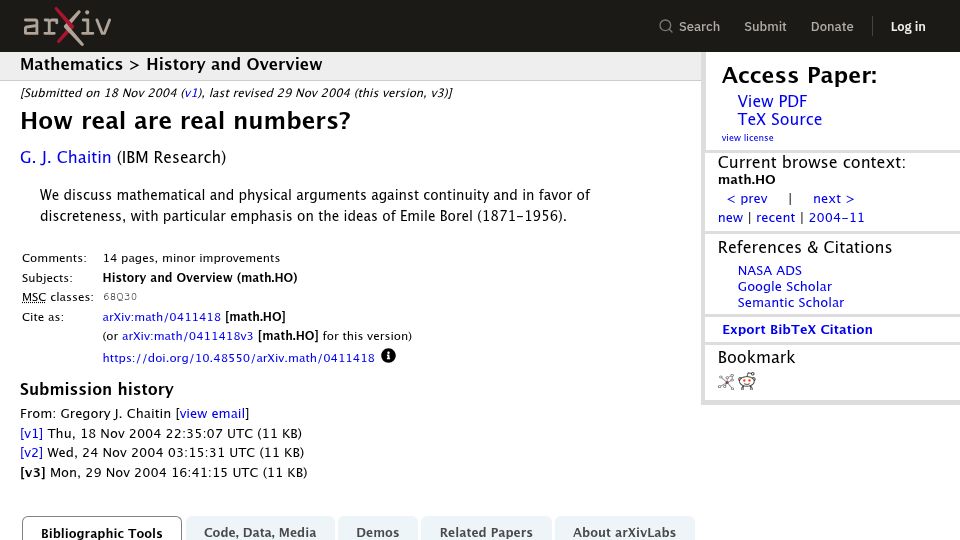This screenshot has width=960, height=540.
Task: Click 'History and Overview (math.HO)' subject
Action: [x=200, y=277]
